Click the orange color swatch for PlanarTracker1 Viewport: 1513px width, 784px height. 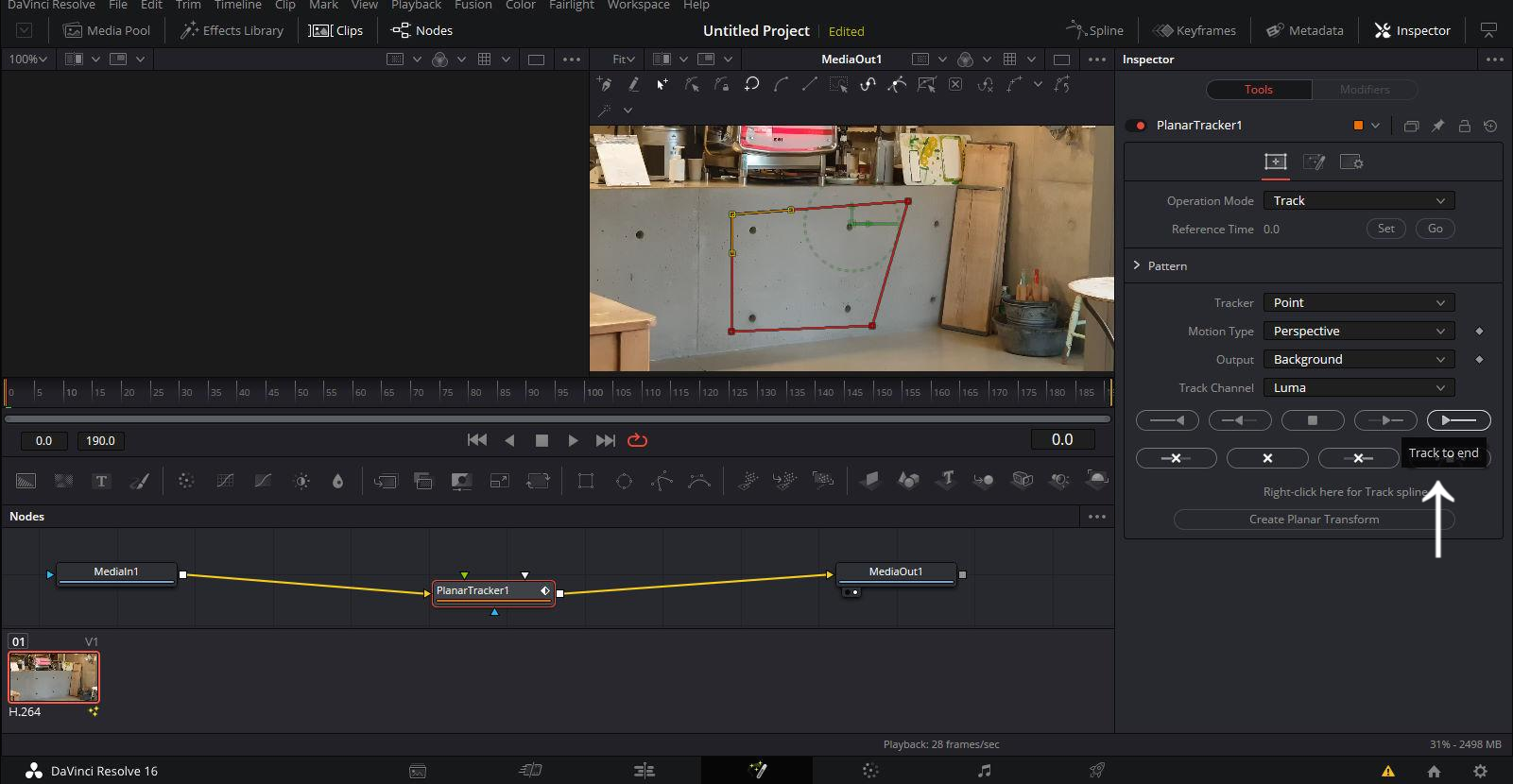click(x=1358, y=126)
